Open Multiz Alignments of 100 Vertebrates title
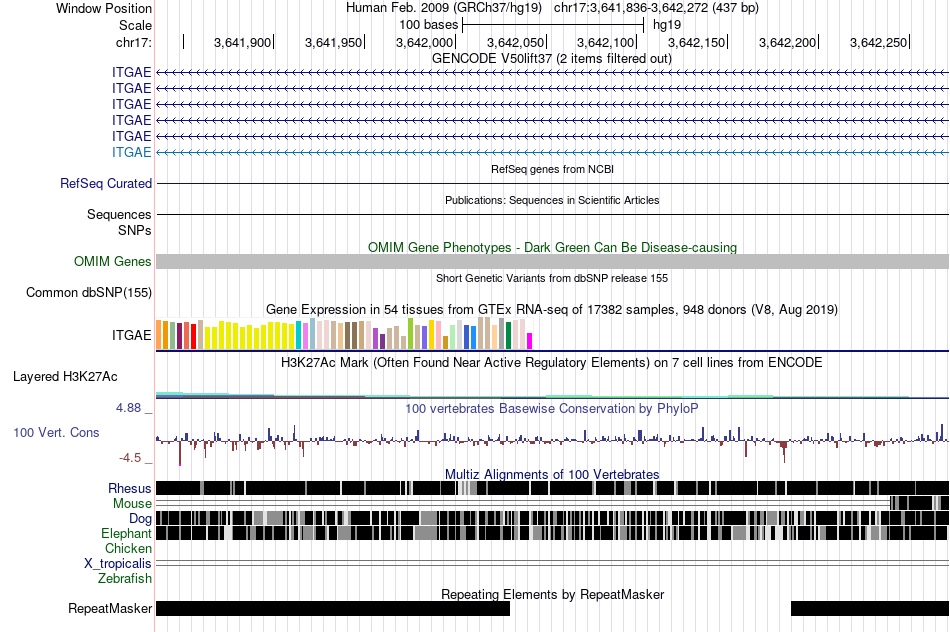950x632 pixels. coord(552,474)
